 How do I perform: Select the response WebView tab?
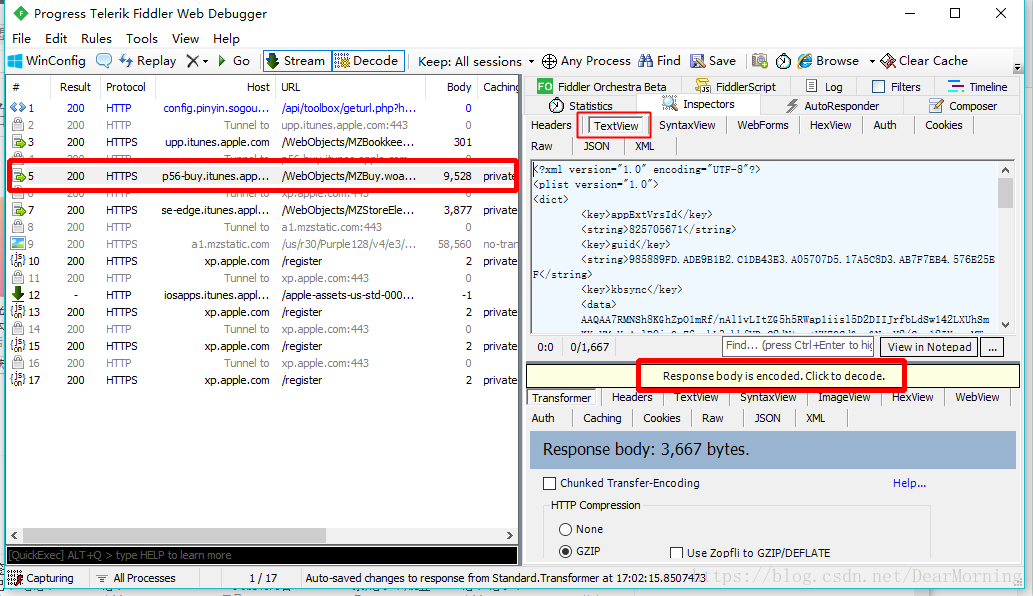(977, 397)
